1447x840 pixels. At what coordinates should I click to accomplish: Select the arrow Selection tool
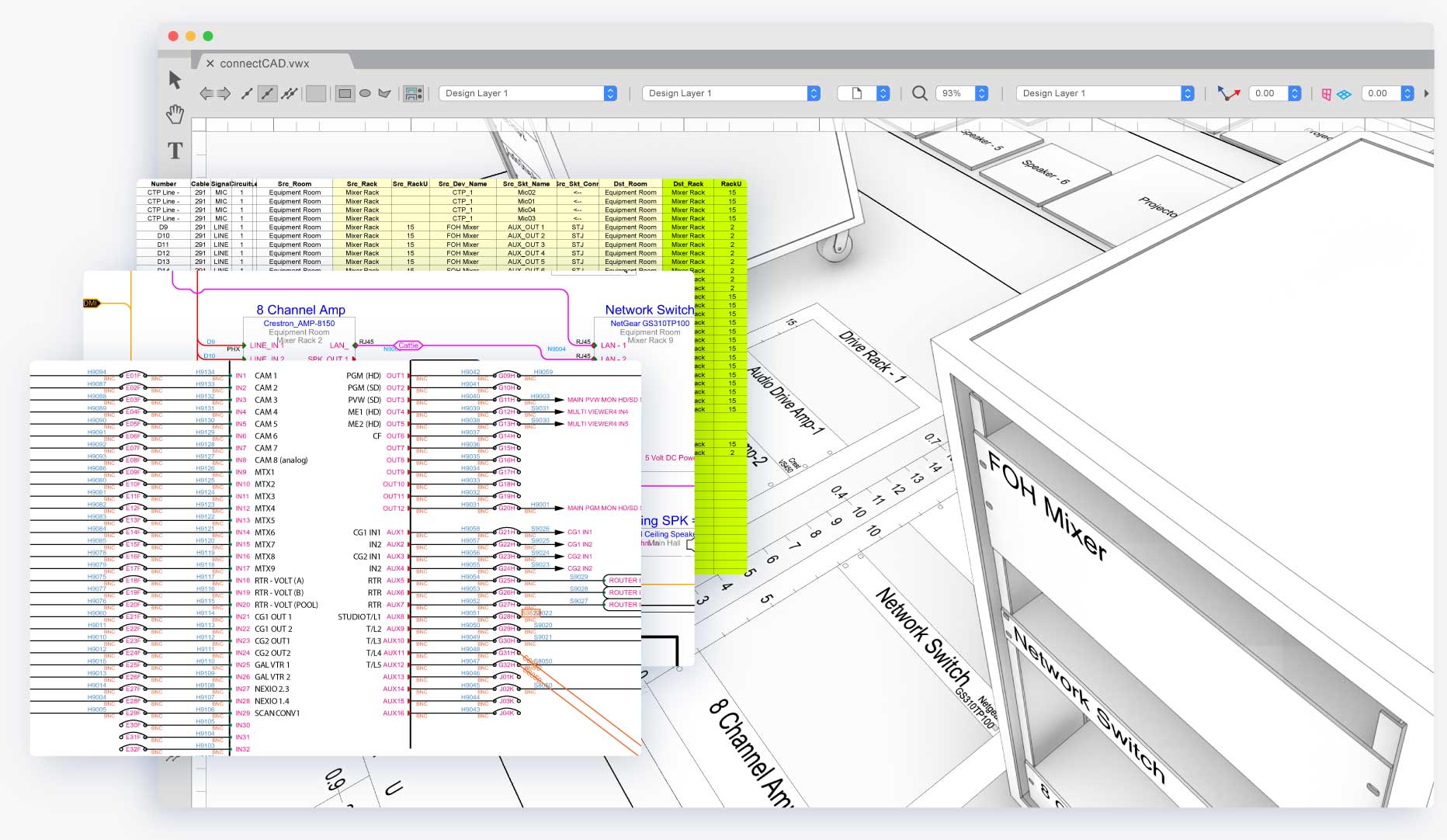pos(175,79)
